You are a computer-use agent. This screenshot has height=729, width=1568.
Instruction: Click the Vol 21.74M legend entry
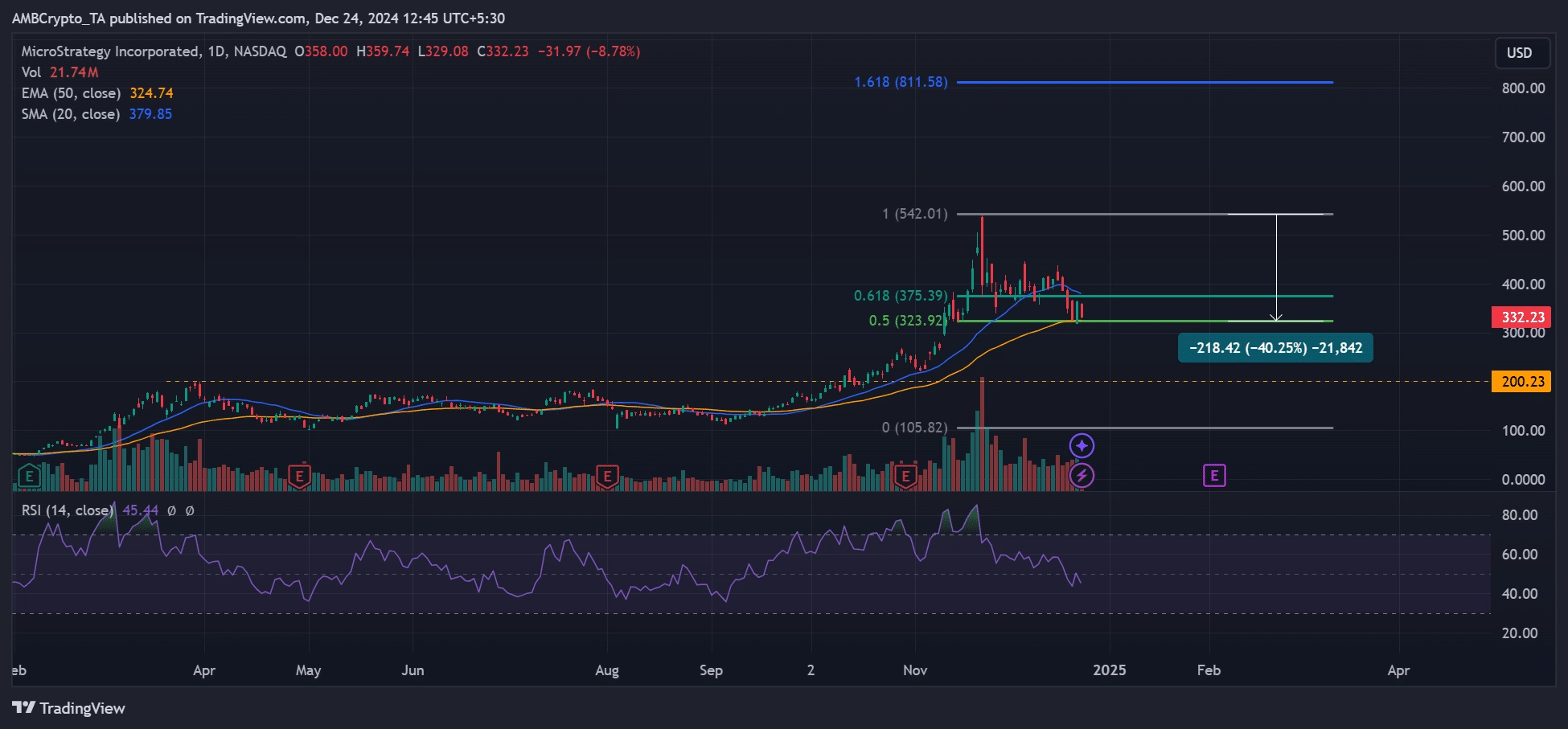(x=60, y=72)
